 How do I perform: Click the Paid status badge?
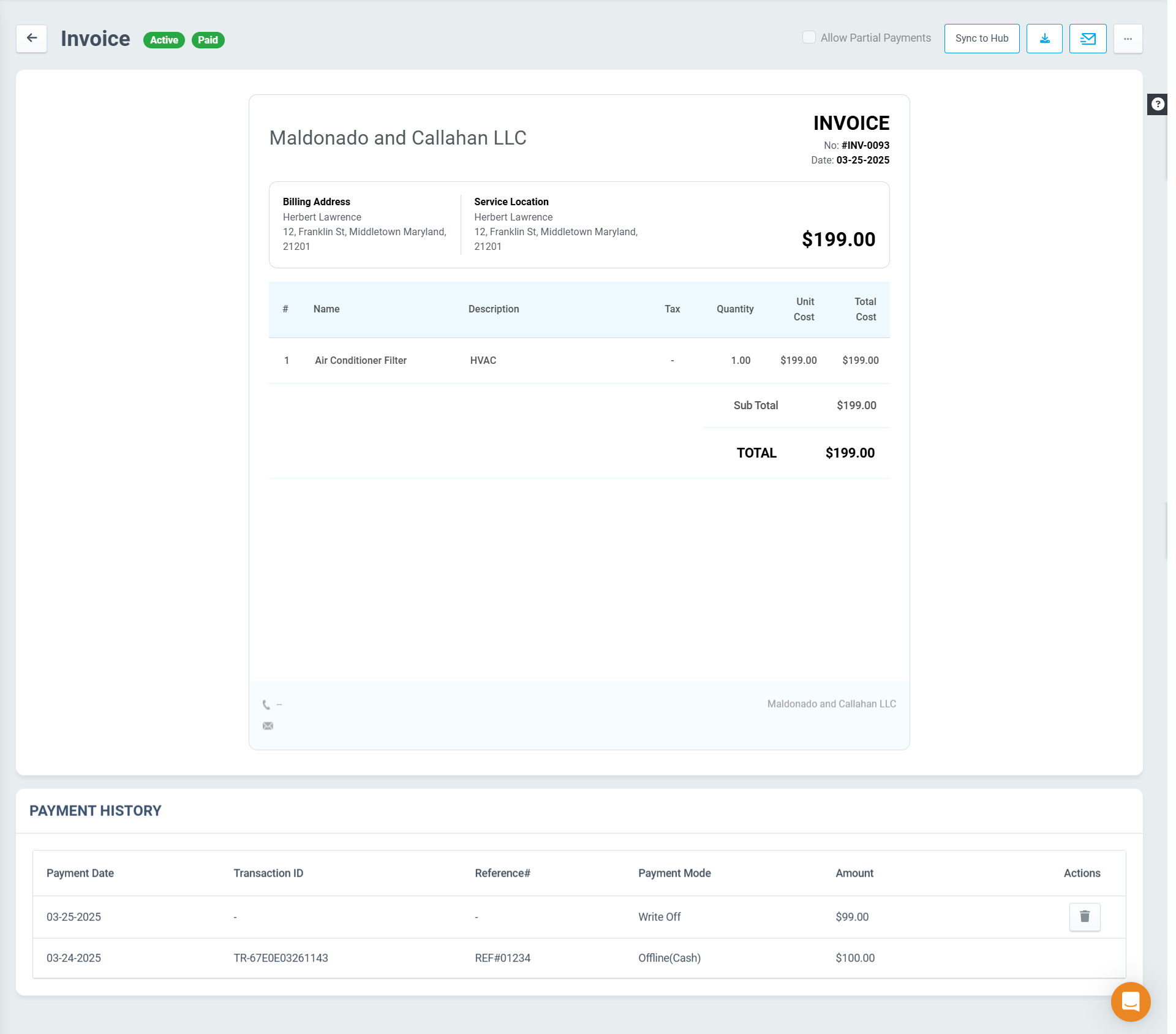(x=208, y=39)
